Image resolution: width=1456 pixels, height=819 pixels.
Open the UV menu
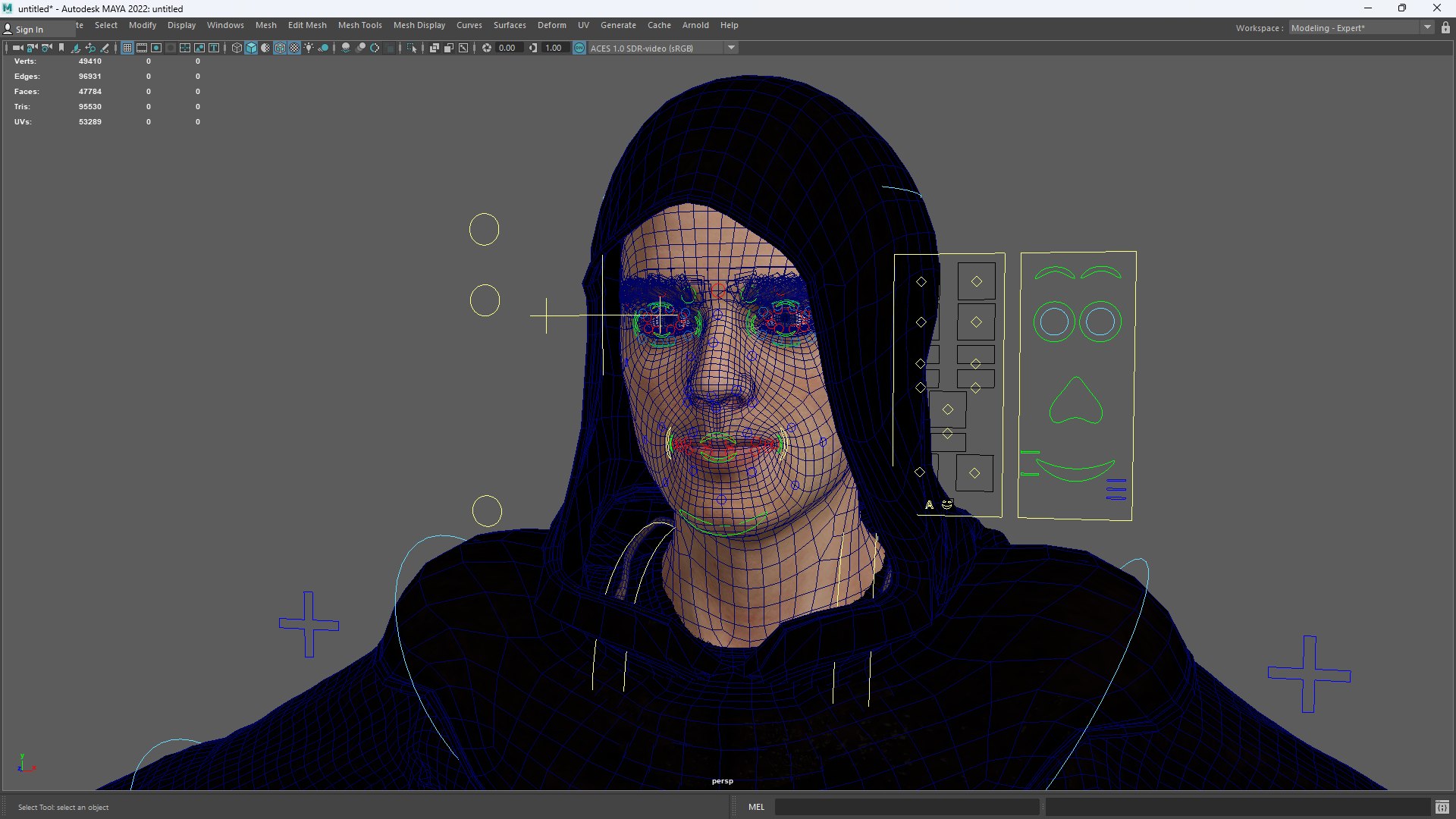[583, 25]
